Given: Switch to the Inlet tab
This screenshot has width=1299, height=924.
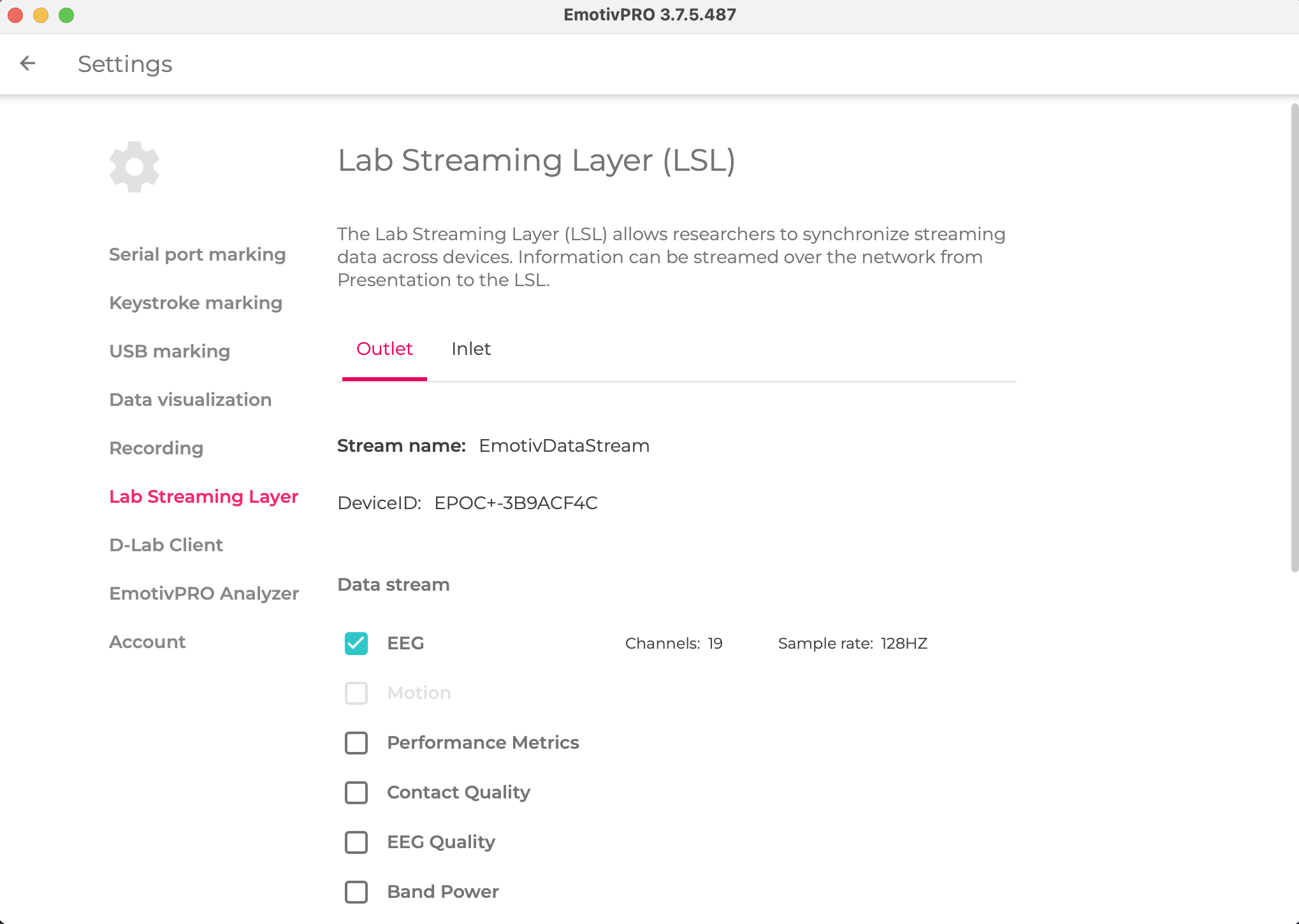Looking at the screenshot, I should point(471,349).
